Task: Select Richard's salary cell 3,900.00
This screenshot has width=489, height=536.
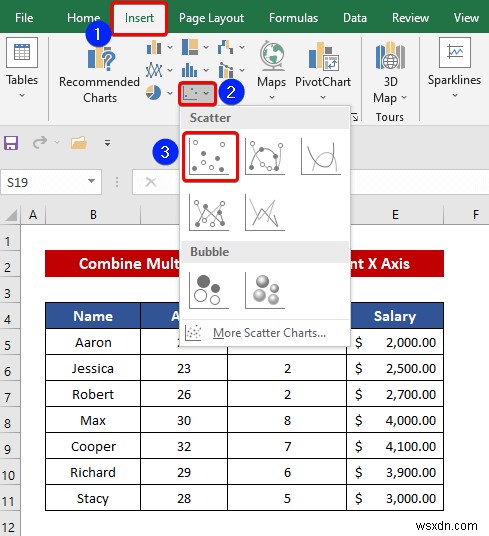Action: [395, 472]
